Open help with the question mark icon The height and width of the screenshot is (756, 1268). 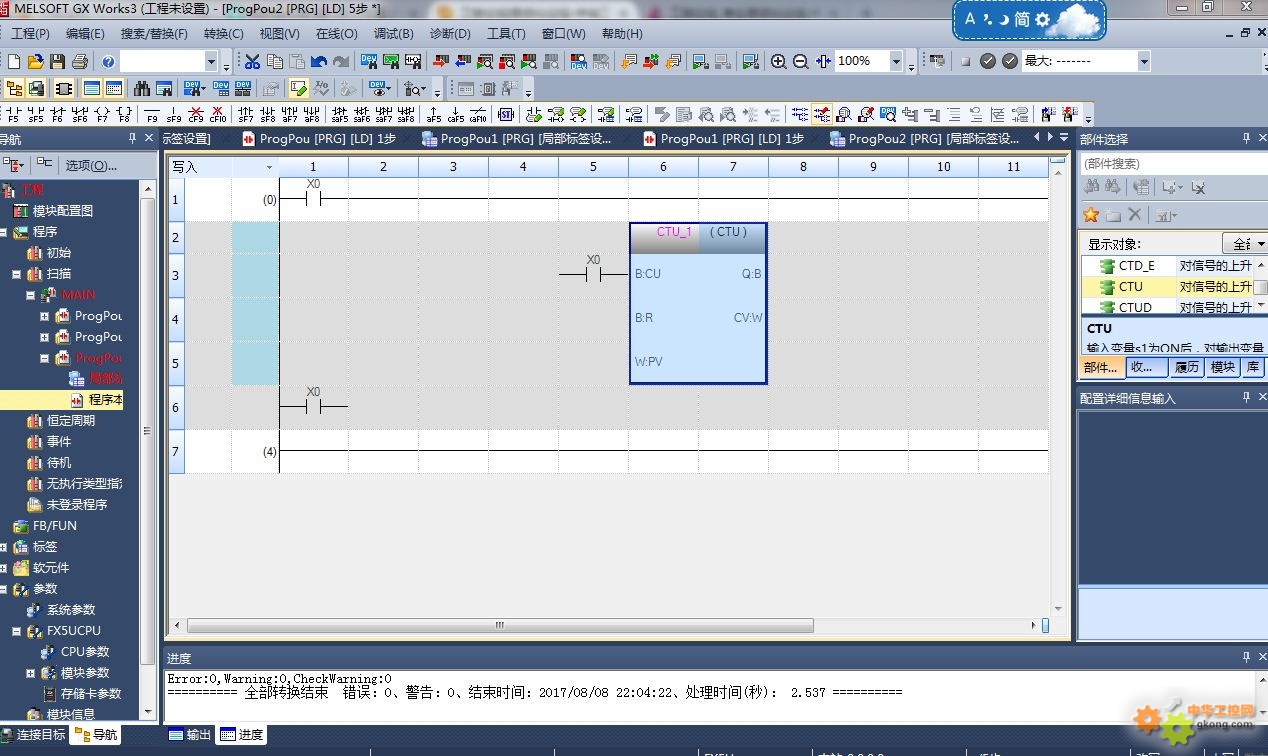[x=108, y=61]
